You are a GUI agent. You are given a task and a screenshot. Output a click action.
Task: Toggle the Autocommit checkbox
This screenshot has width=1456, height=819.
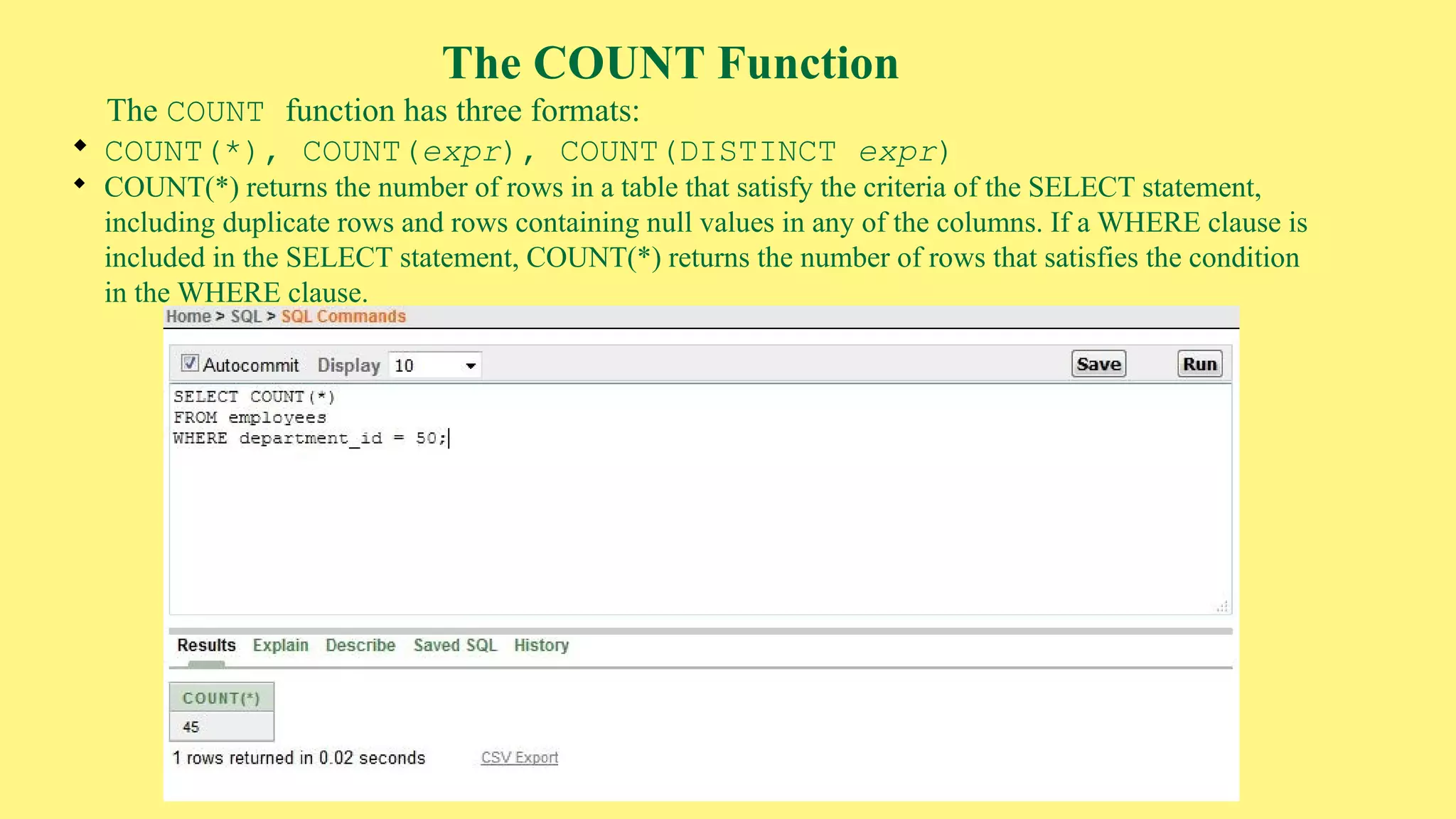(x=189, y=363)
